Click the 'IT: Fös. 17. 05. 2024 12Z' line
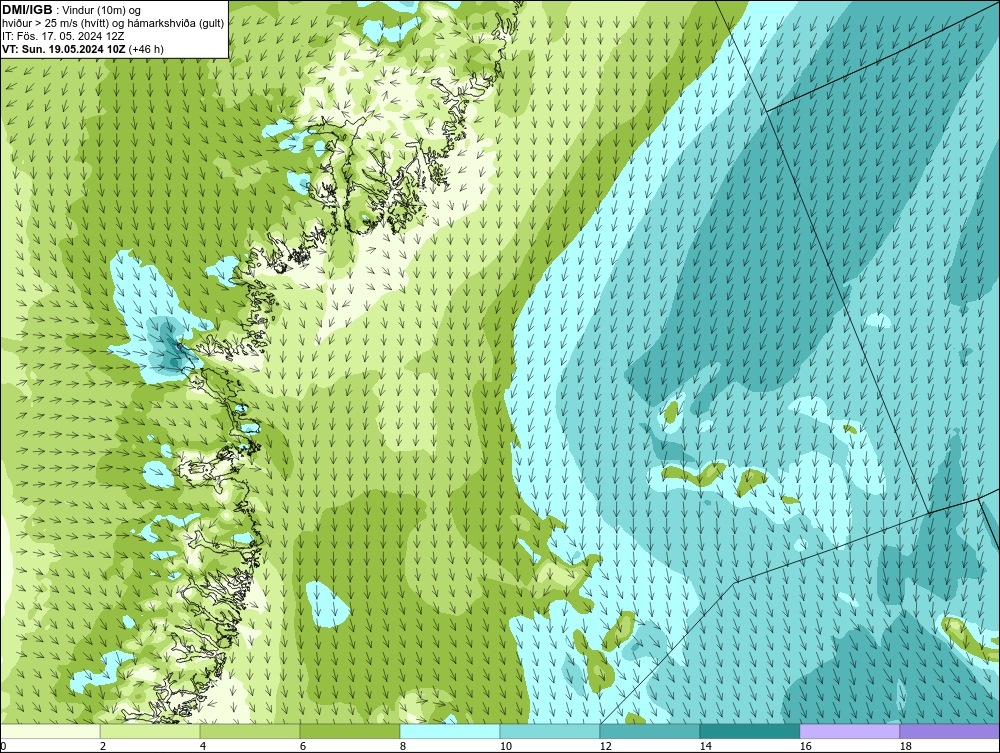This screenshot has width=1000, height=753. coord(63,36)
